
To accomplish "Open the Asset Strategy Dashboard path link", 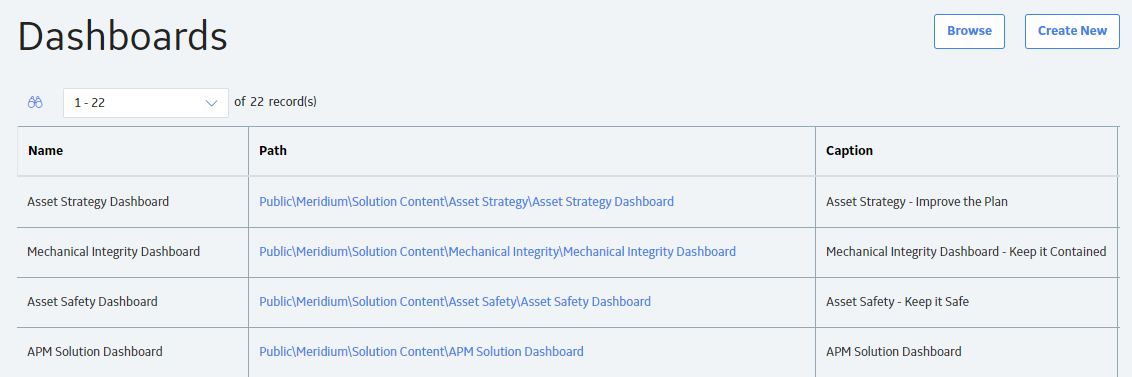I will pyautogui.click(x=466, y=202).
